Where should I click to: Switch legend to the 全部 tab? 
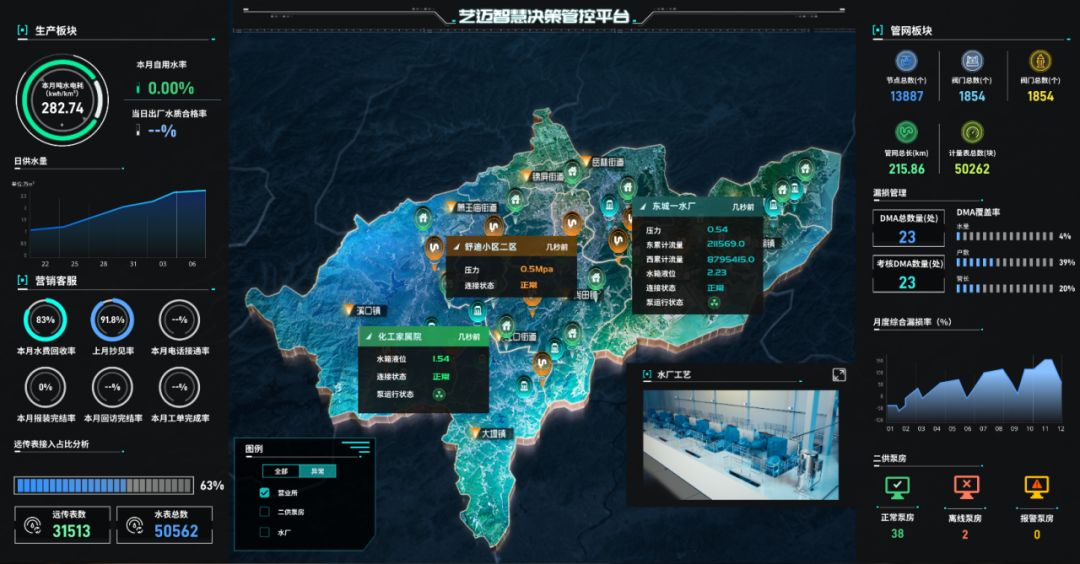click(x=281, y=471)
